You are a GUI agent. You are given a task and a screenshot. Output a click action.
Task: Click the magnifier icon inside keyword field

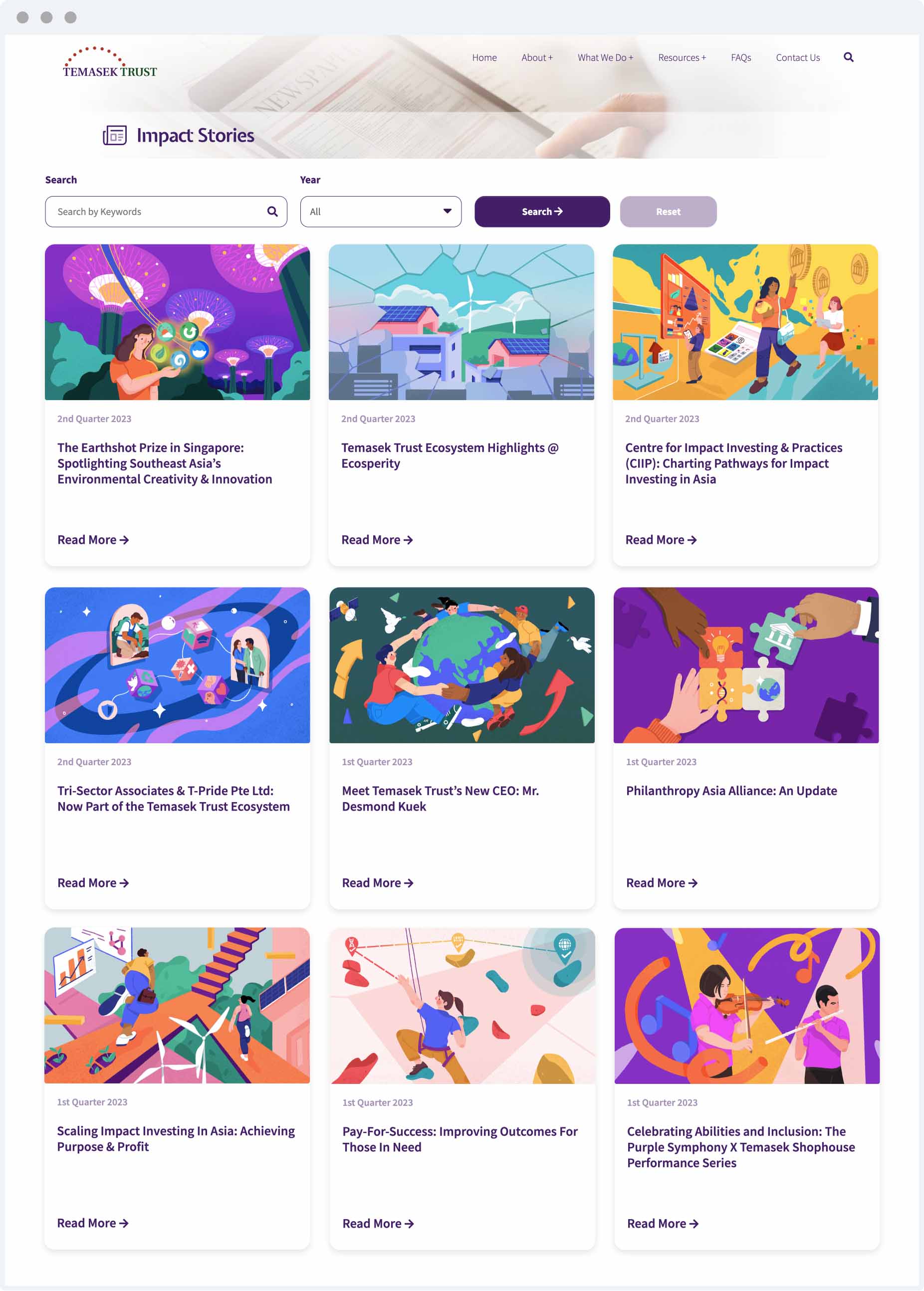tap(272, 212)
